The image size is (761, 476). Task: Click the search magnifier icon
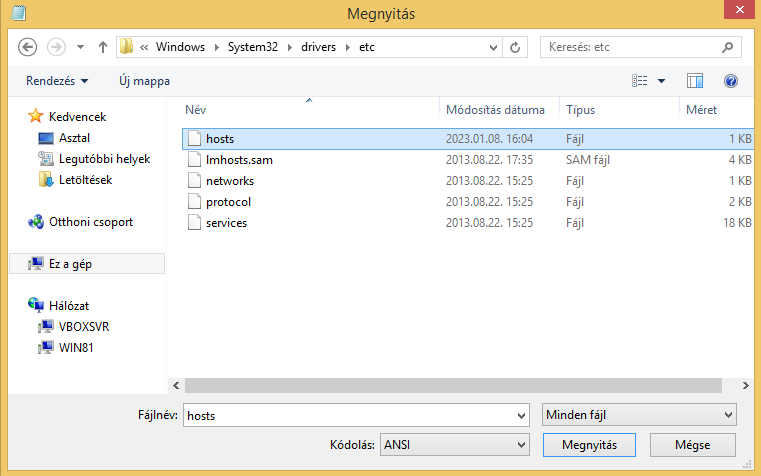(725, 47)
